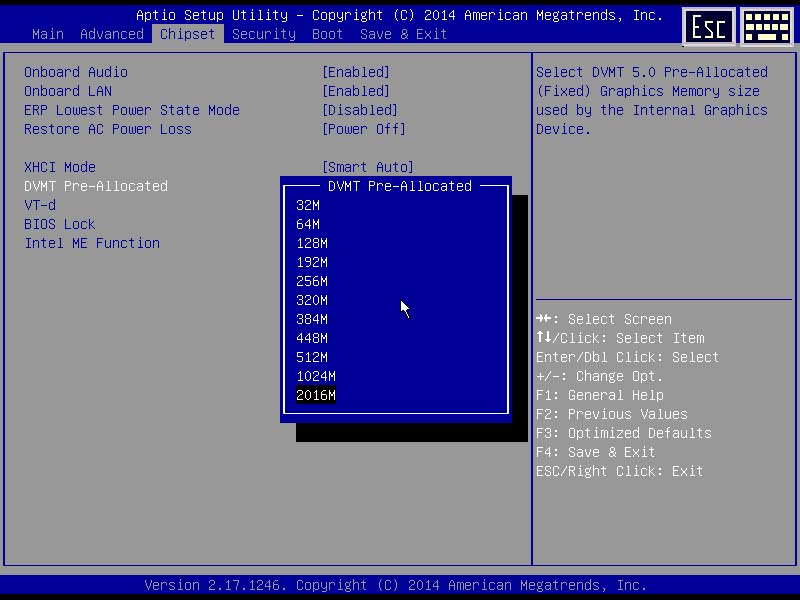Select ERP Lowest Power State Mode
Viewport: 800px width, 600px height.
point(132,110)
